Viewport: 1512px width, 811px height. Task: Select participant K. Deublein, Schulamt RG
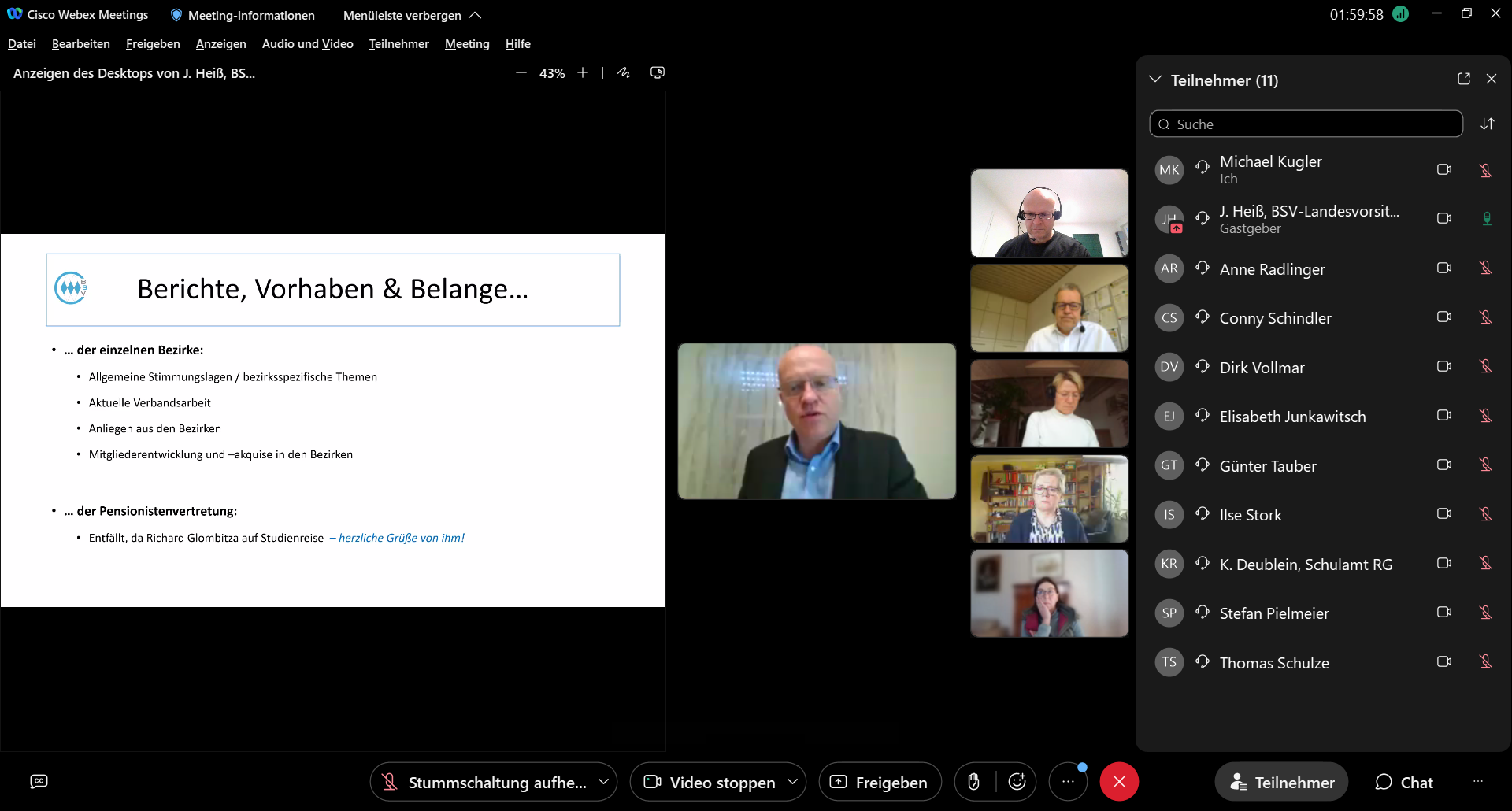click(1323, 564)
